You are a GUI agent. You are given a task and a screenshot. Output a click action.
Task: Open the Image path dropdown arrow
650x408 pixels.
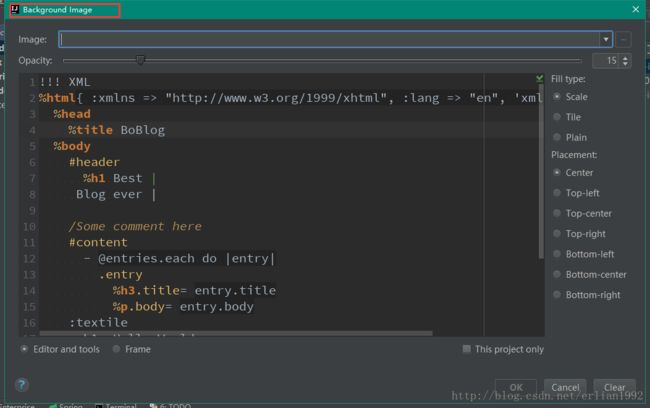(606, 39)
